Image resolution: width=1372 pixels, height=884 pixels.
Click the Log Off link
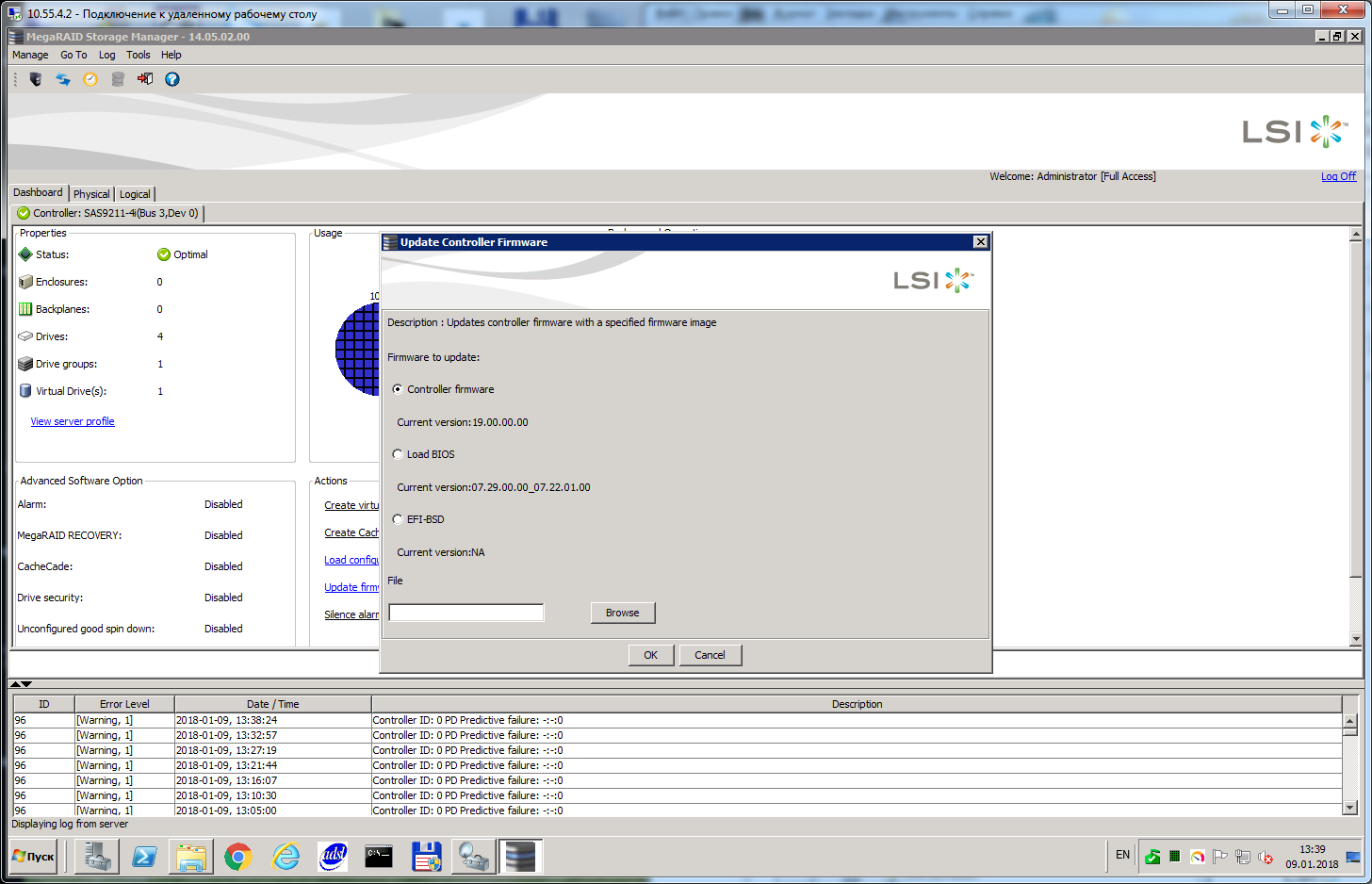click(x=1338, y=176)
